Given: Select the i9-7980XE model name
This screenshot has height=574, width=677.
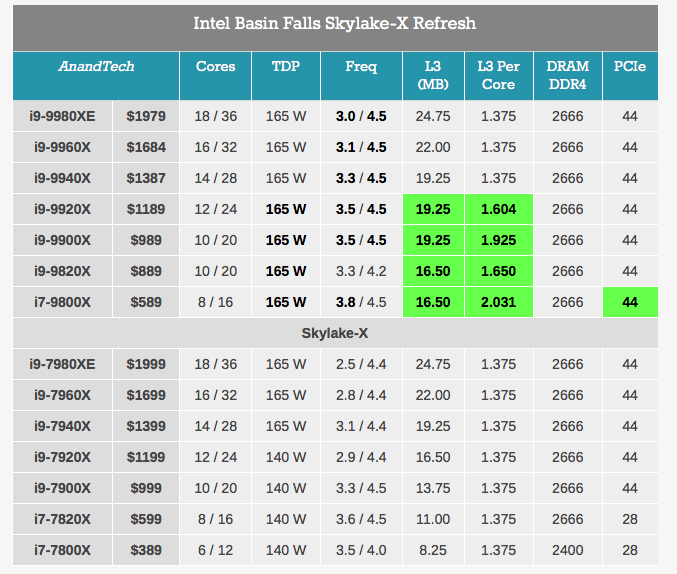Looking at the screenshot, I should point(62,364).
